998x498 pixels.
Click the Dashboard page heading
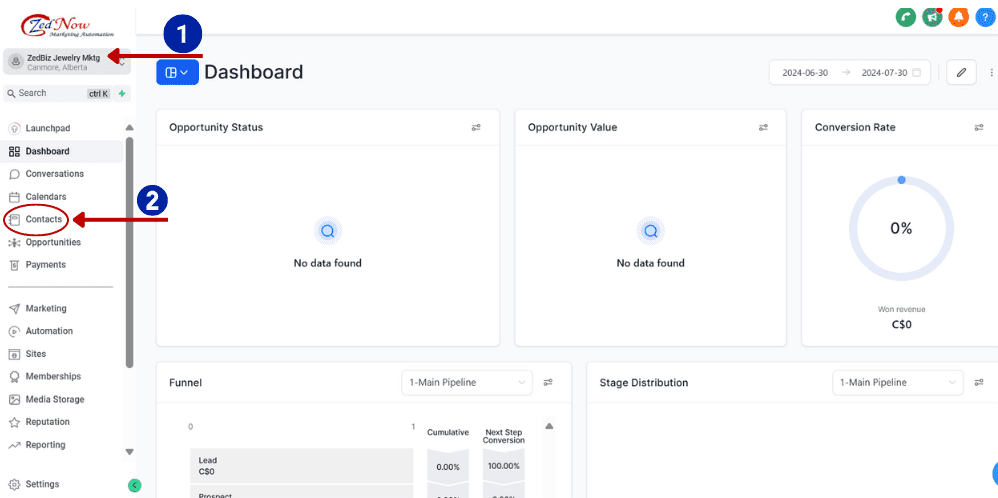pyautogui.click(x=254, y=73)
